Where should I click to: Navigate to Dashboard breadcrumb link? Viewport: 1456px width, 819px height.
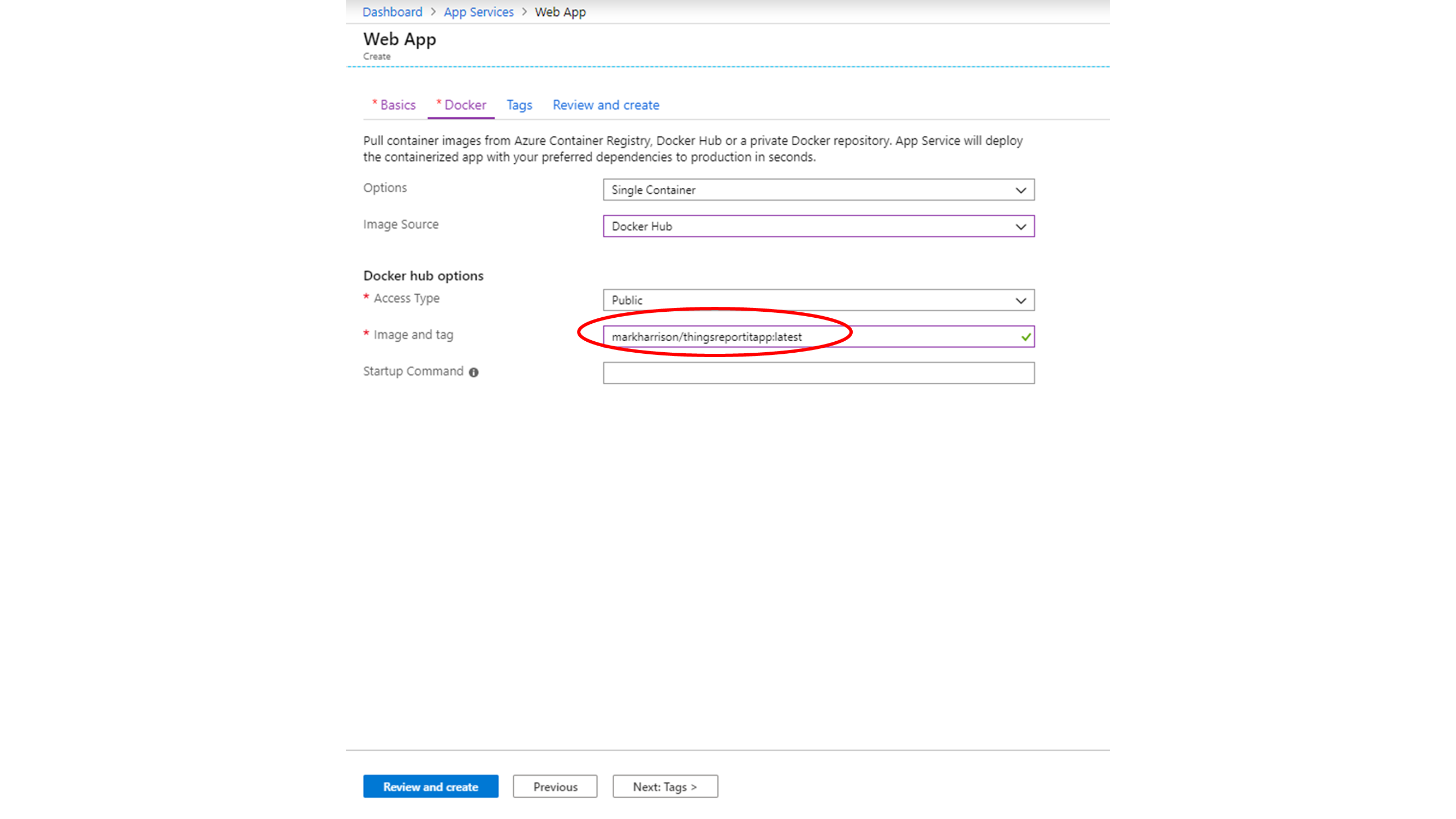[393, 12]
